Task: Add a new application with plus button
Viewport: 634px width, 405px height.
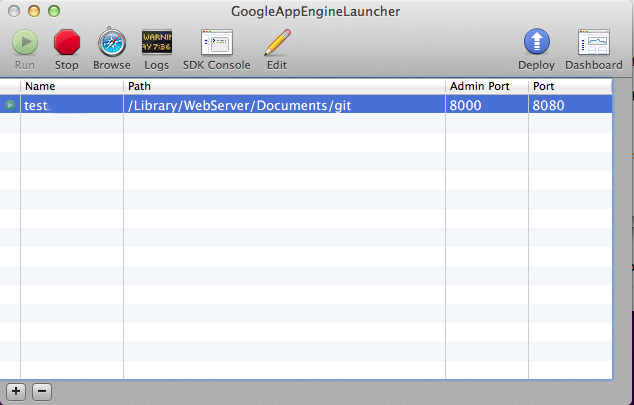Action: 16,391
